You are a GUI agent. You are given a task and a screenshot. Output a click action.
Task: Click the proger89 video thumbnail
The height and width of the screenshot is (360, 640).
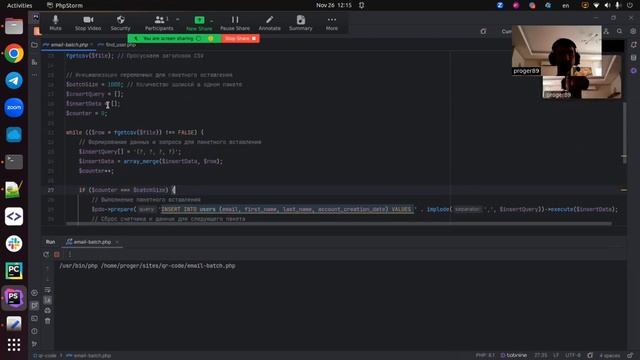tap(557, 50)
